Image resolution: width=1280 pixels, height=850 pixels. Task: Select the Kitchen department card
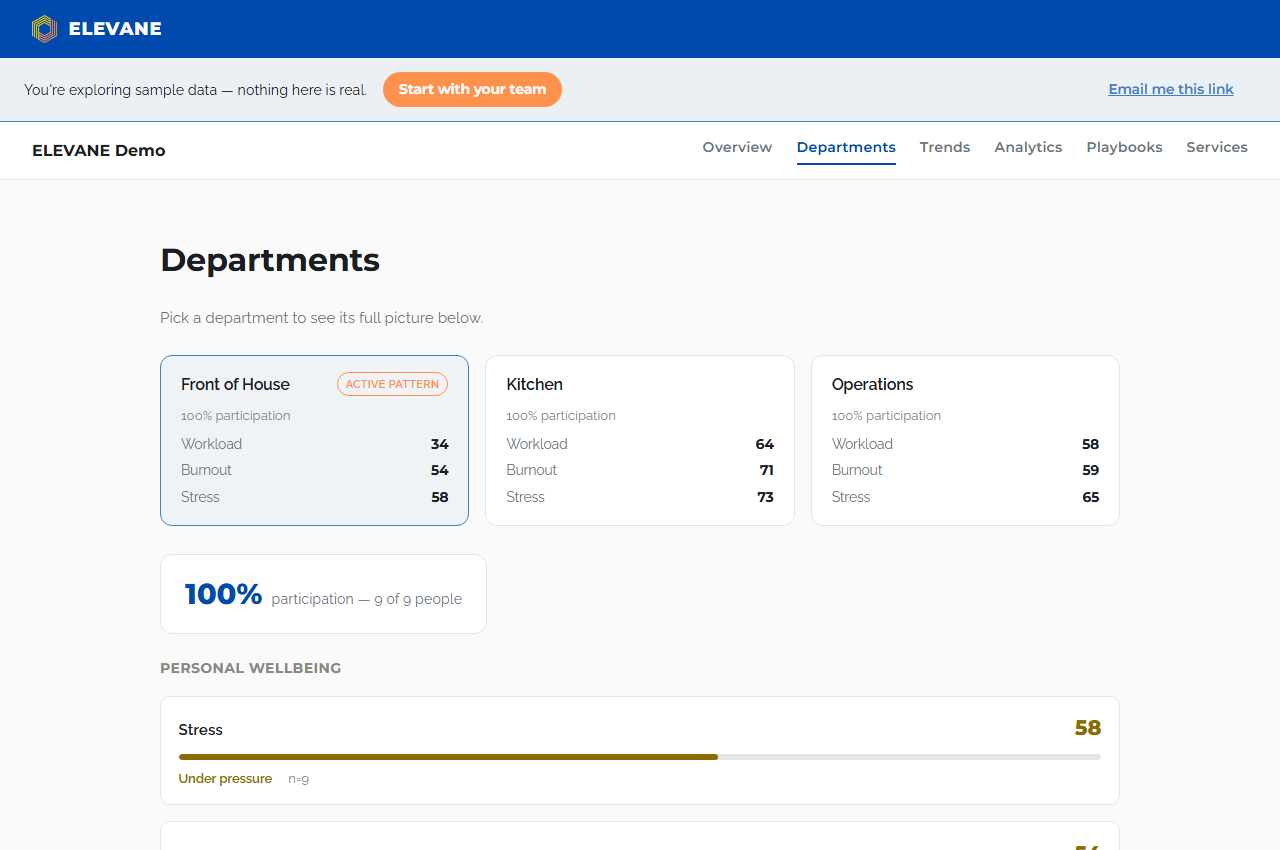point(640,440)
